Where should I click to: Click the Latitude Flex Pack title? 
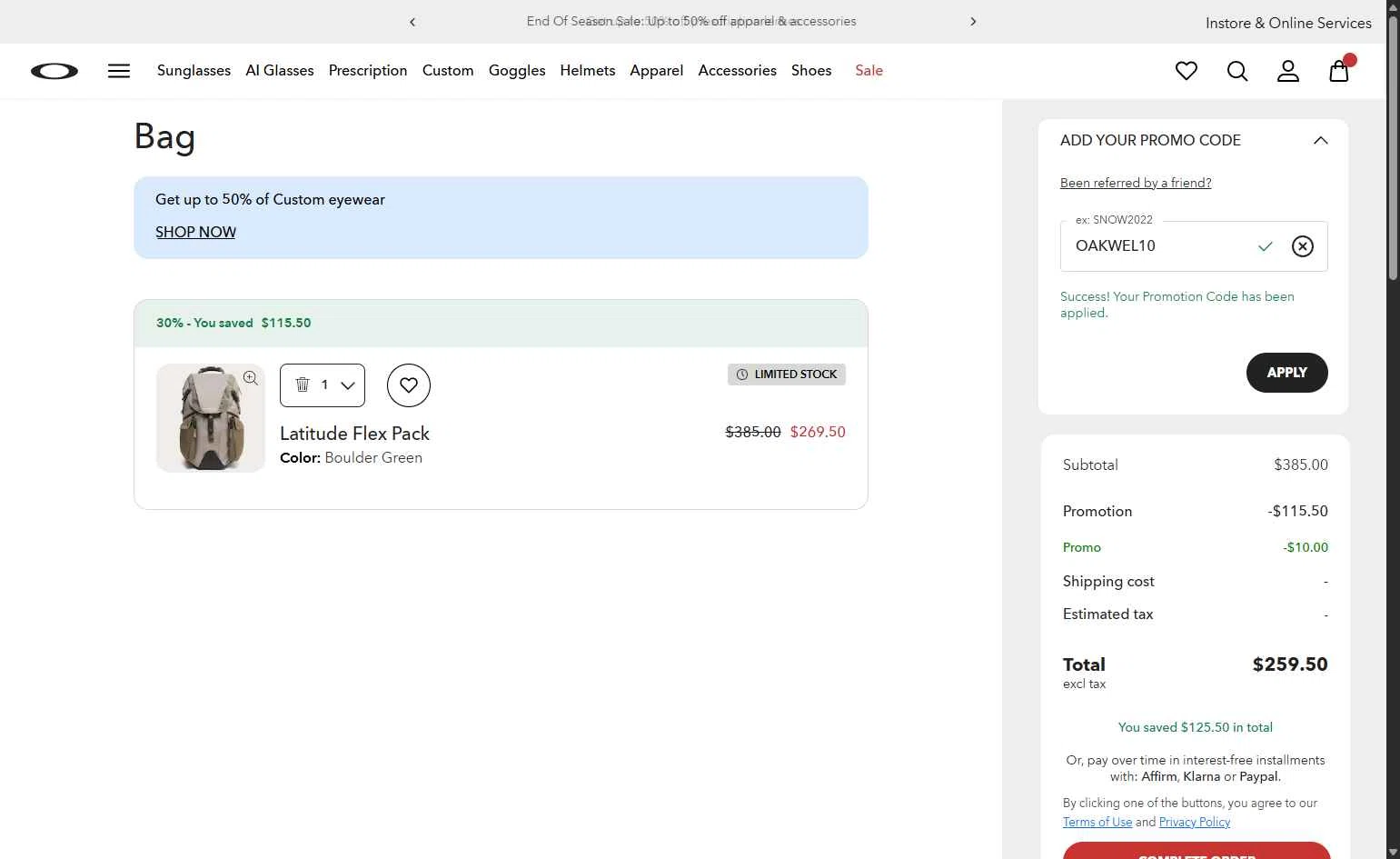pos(354,434)
